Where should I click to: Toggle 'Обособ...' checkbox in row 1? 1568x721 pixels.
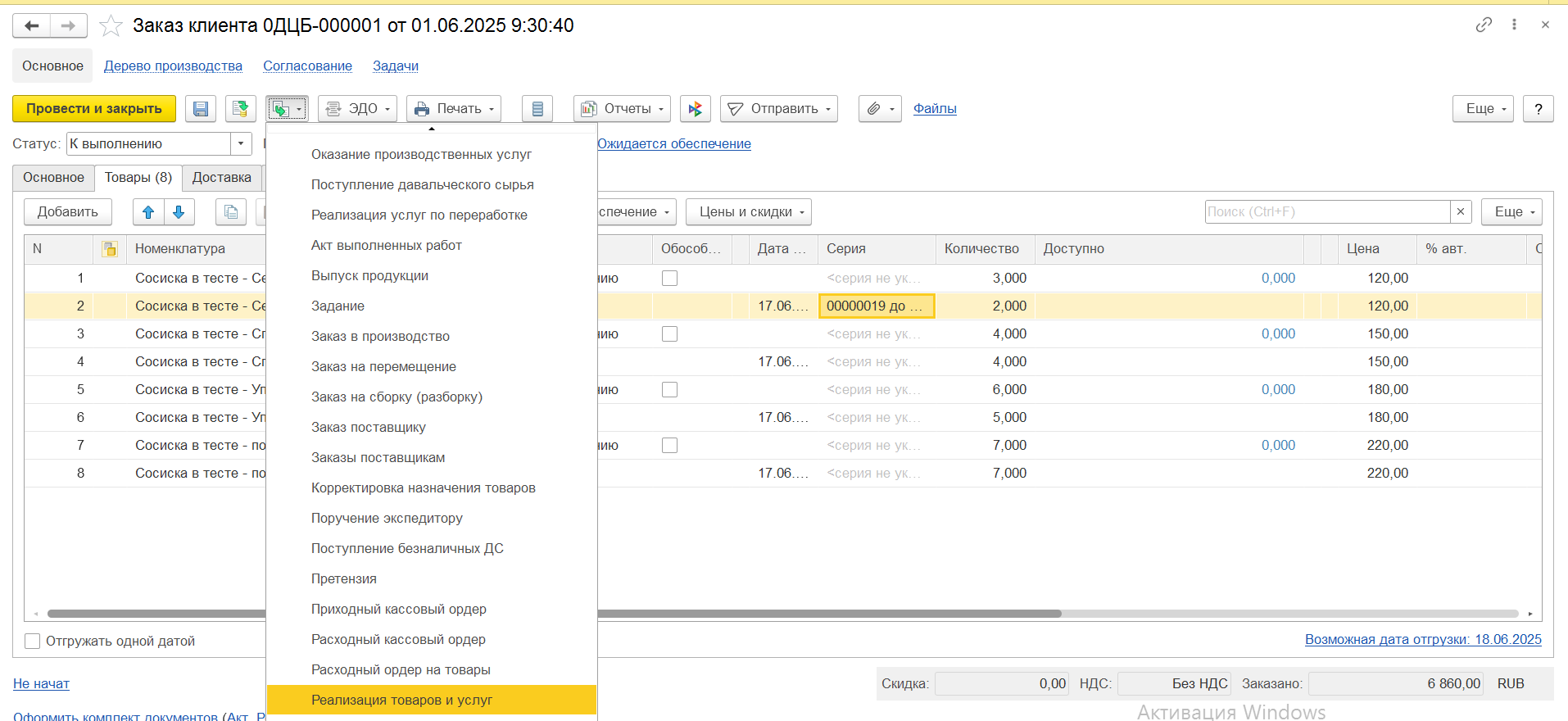click(669, 279)
